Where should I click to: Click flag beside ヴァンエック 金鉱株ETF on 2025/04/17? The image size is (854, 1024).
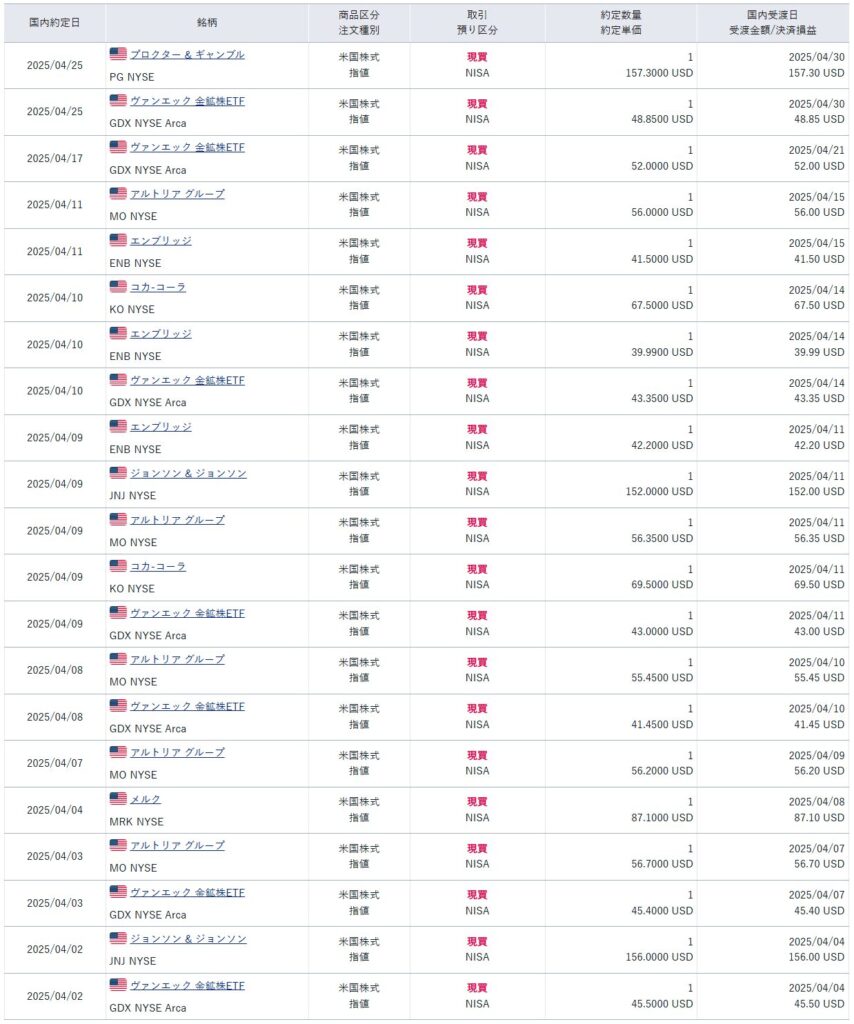point(118,147)
